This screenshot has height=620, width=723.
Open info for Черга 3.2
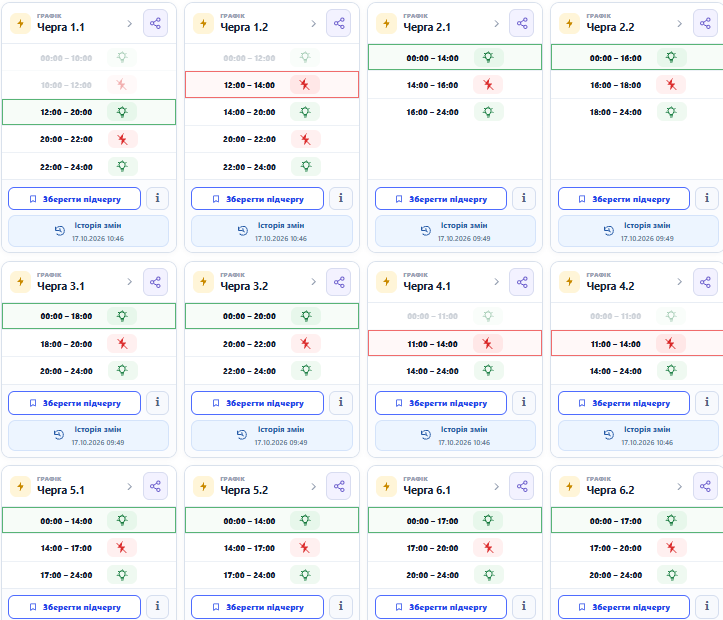(x=341, y=403)
